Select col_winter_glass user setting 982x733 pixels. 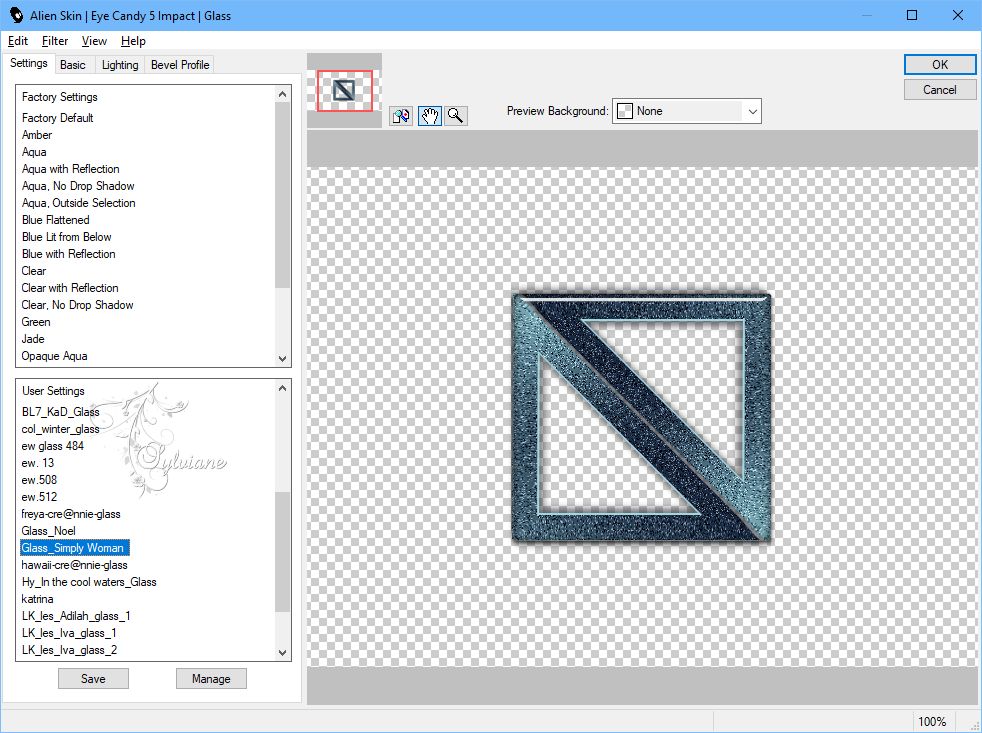coord(60,429)
